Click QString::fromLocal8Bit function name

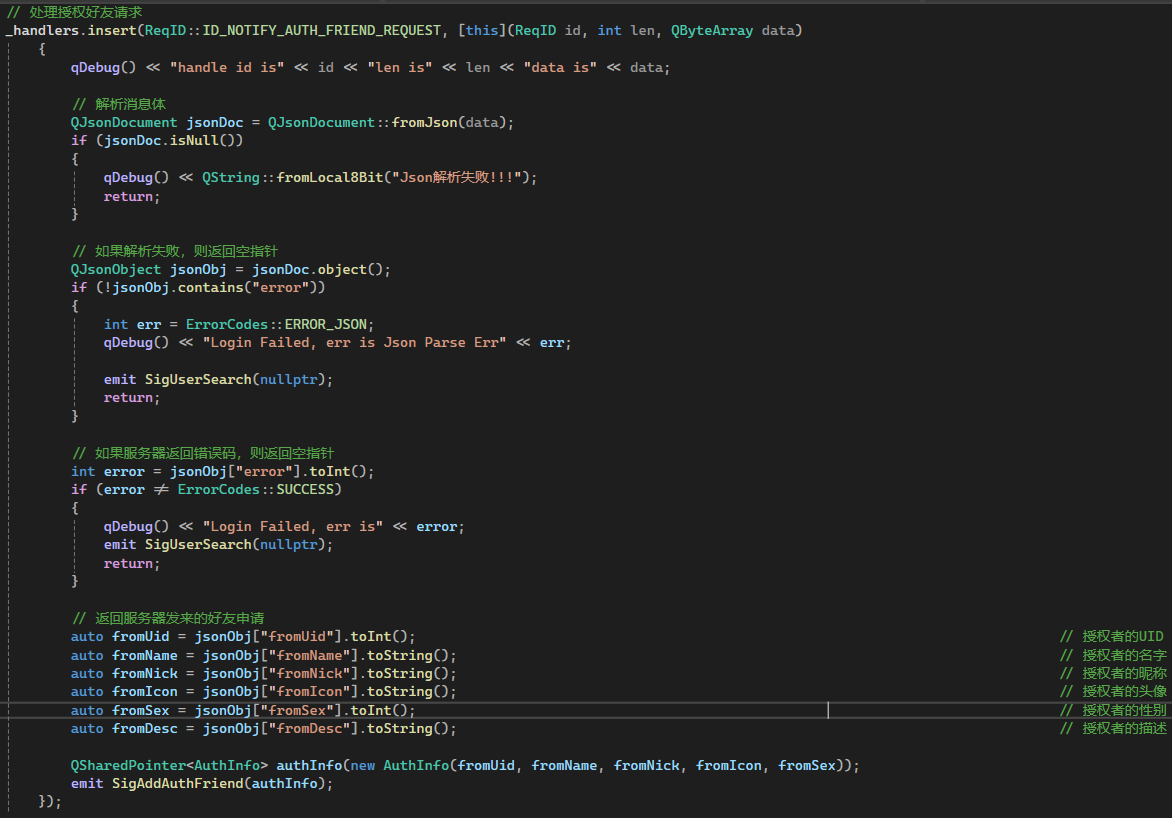(292, 177)
